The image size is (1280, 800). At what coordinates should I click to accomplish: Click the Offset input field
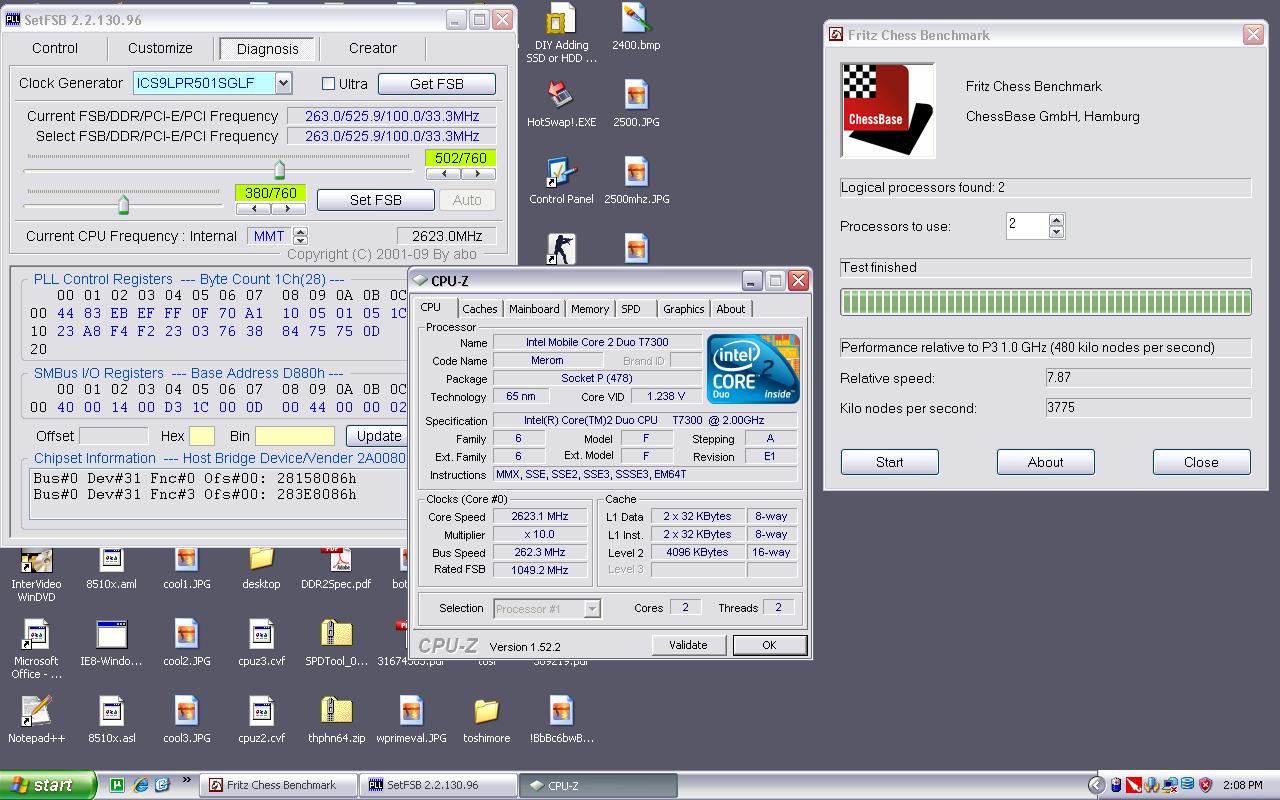pyautogui.click(x=114, y=436)
